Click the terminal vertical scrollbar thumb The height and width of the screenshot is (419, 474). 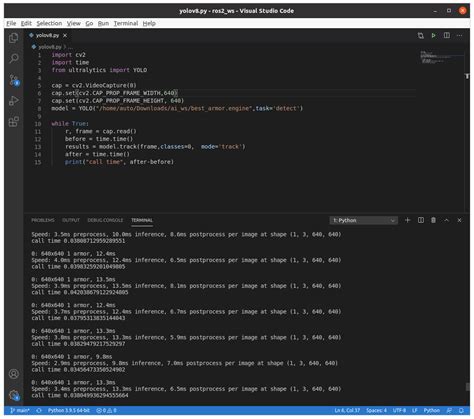[467, 387]
